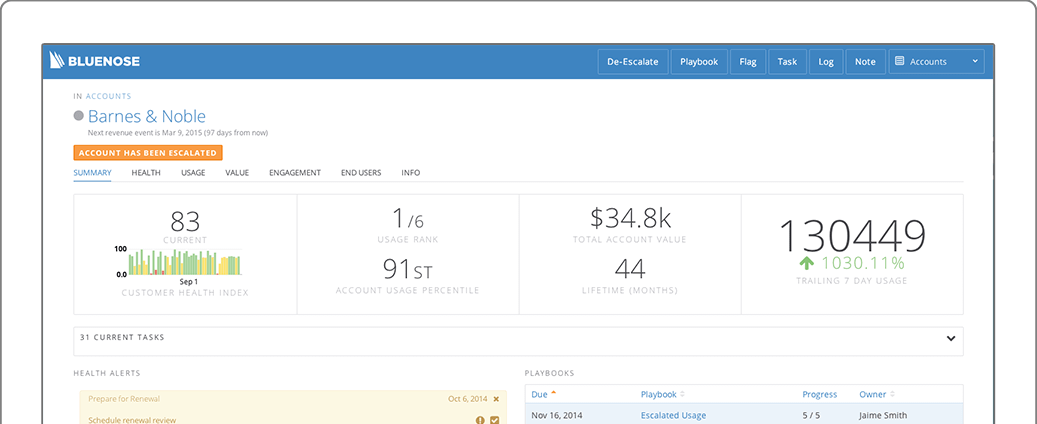Screen dimensions: 1037x424
Task: Click the exclamation icon on Schedule renewal review
Action: coord(480,420)
